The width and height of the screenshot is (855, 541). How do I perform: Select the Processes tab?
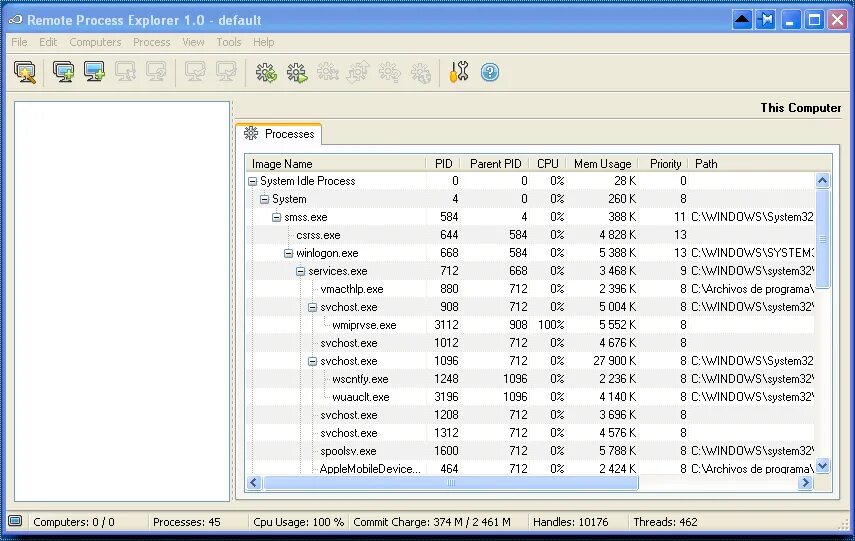coord(279,134)
